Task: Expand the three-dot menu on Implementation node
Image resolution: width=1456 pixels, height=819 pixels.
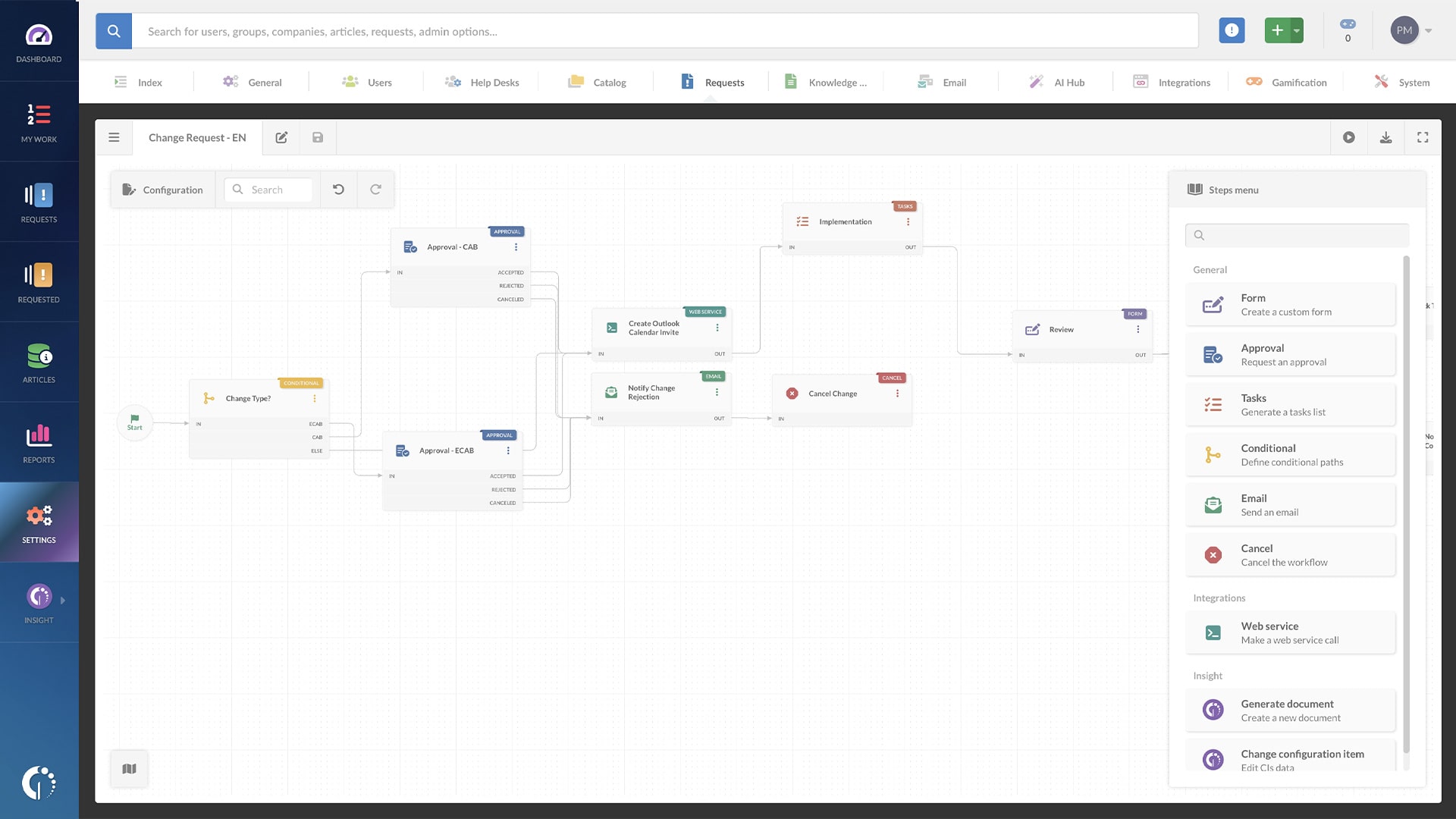Action: pos(908,222)
